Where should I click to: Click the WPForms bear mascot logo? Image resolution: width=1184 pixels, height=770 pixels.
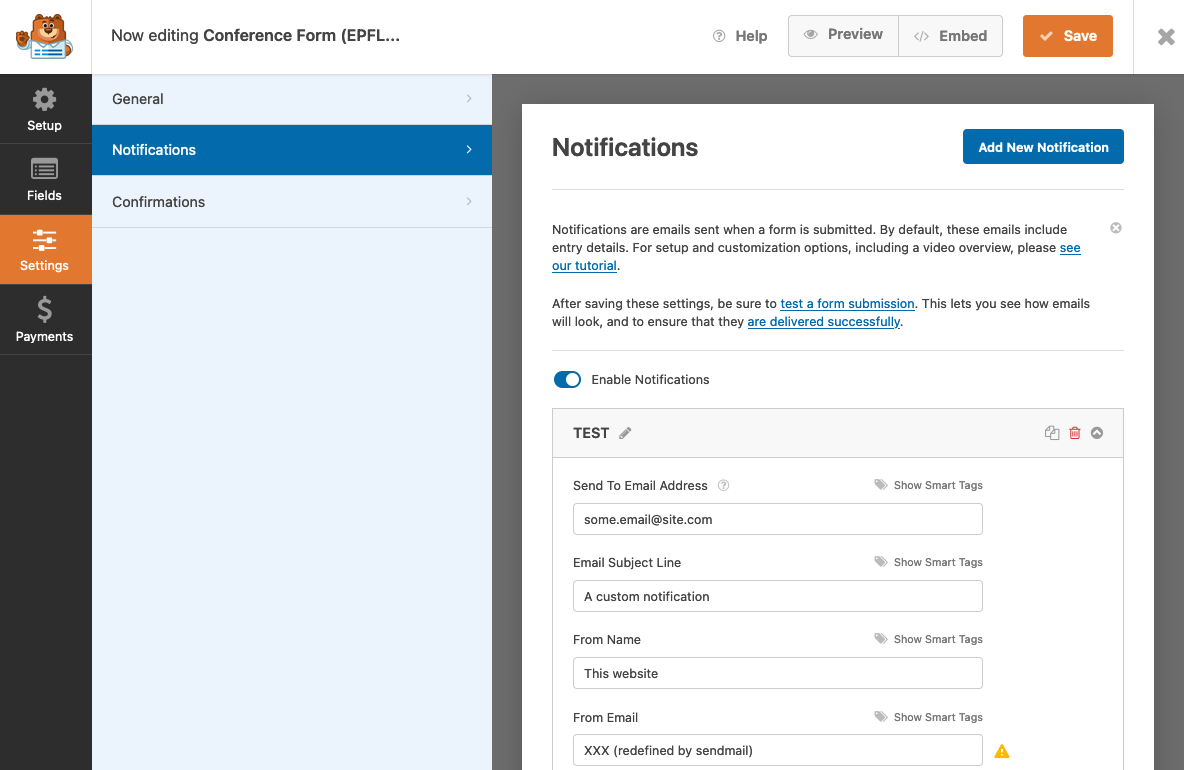click(x=45, y=37)
